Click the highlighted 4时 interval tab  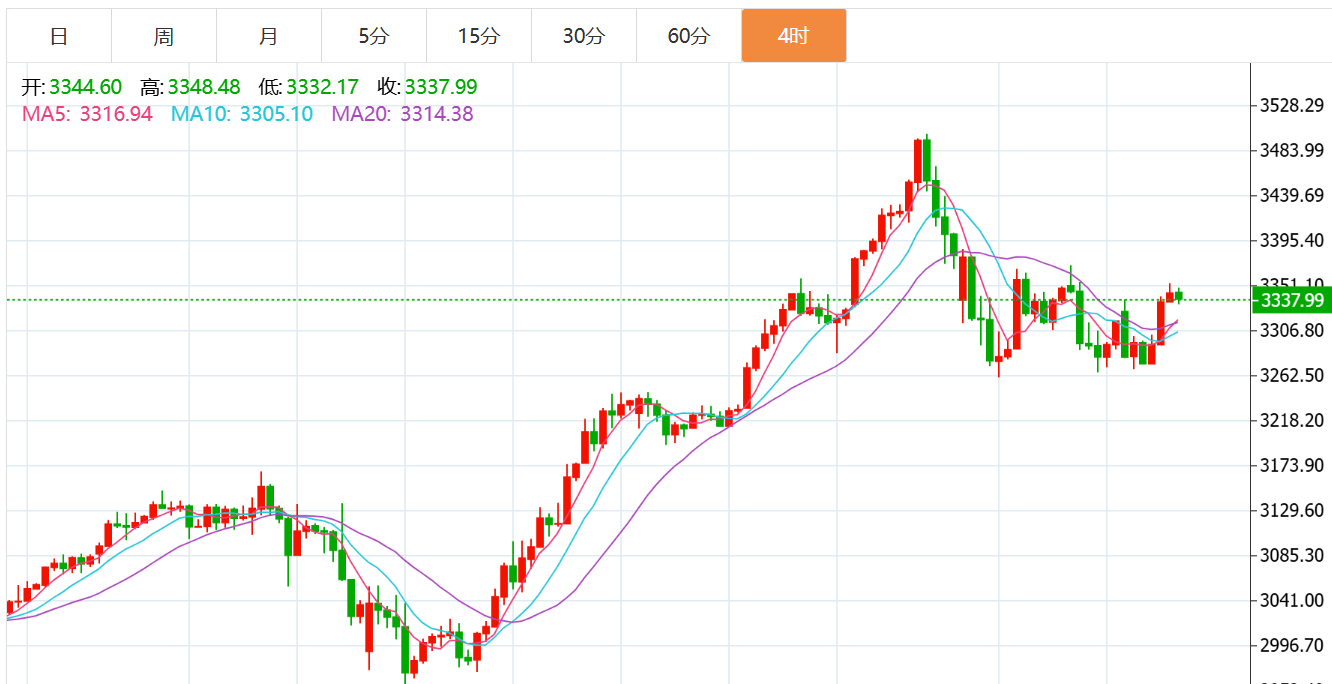point(793,36)
